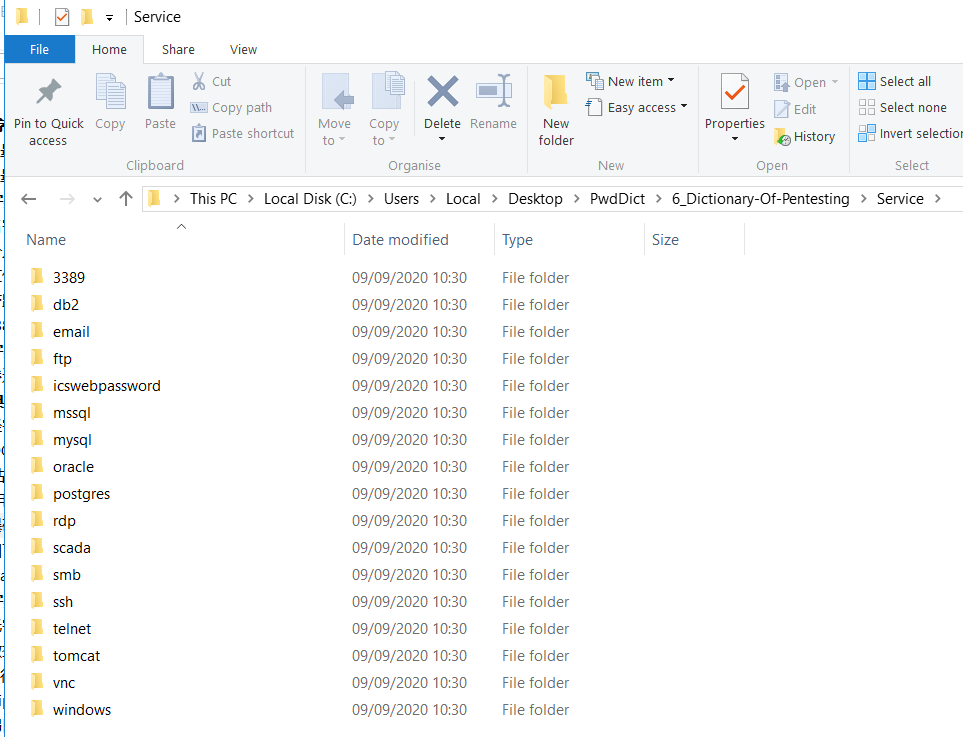Sort by the Date modified column header
This screenshot has width=963, height=737.
pos(400,240)
